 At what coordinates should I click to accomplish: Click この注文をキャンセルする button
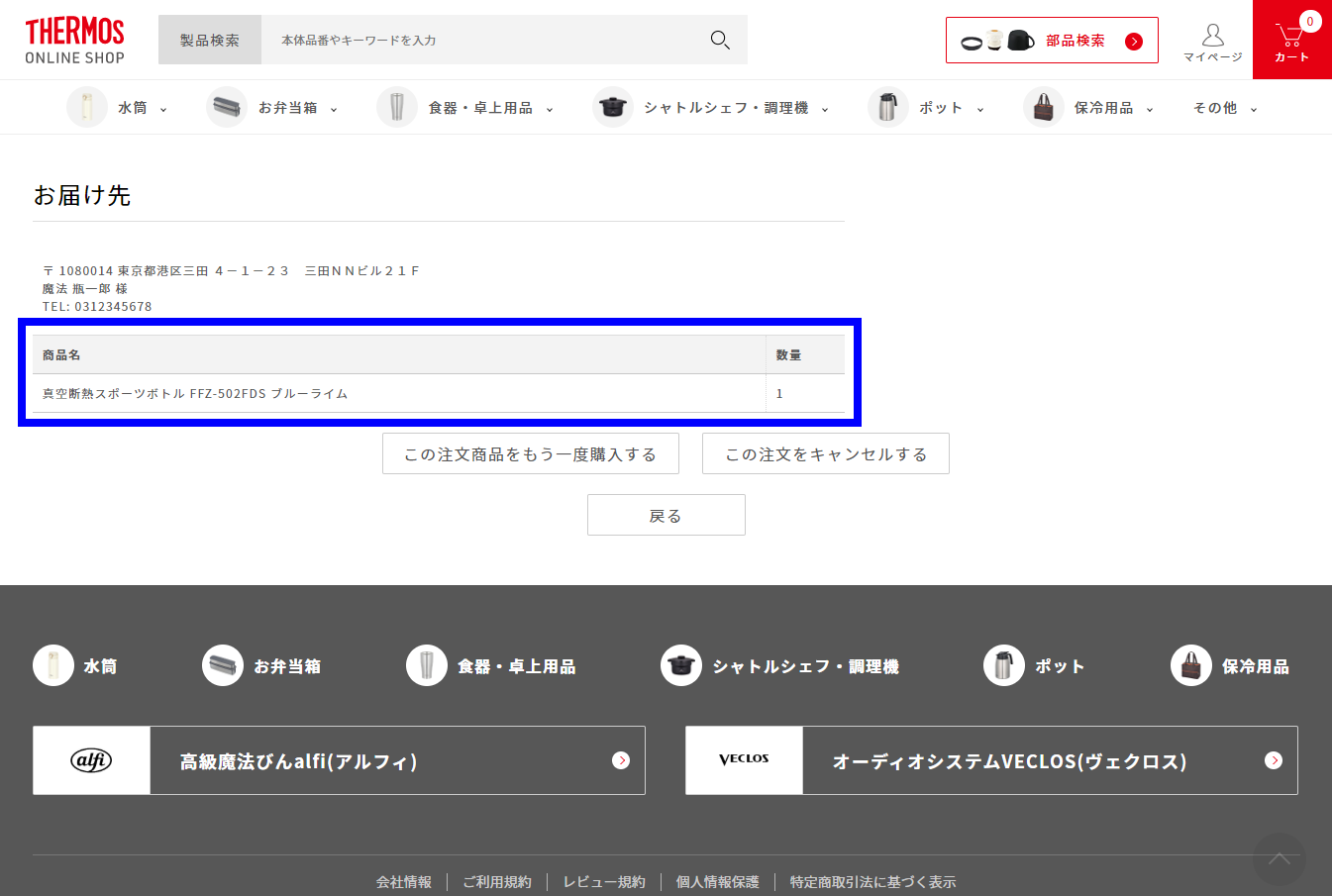(826, 453)
